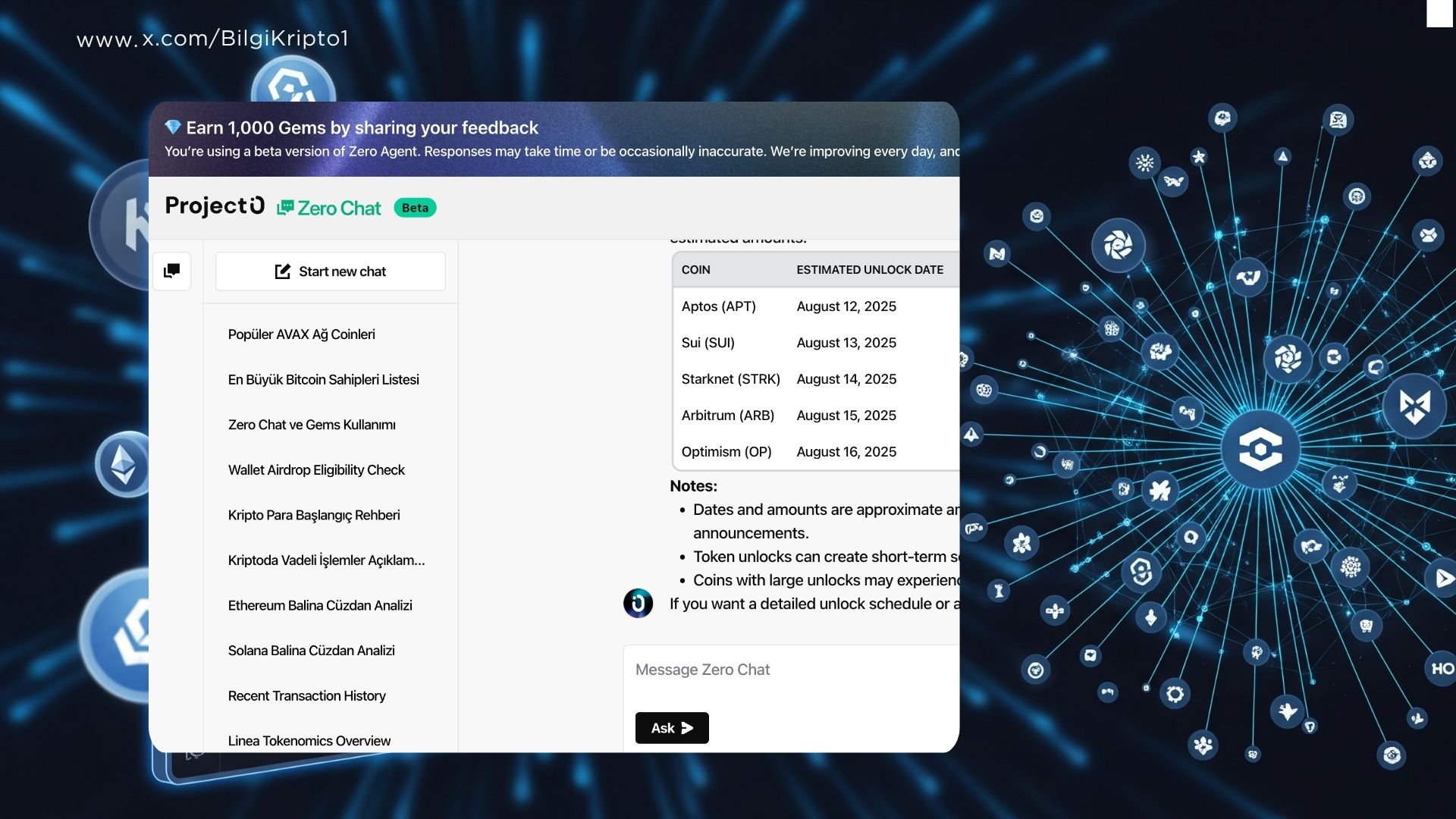Image resolution: width=1456 pixels, height=819 pixels.
Task: Select the Optimism (OP) table cell
Action: 726,452
